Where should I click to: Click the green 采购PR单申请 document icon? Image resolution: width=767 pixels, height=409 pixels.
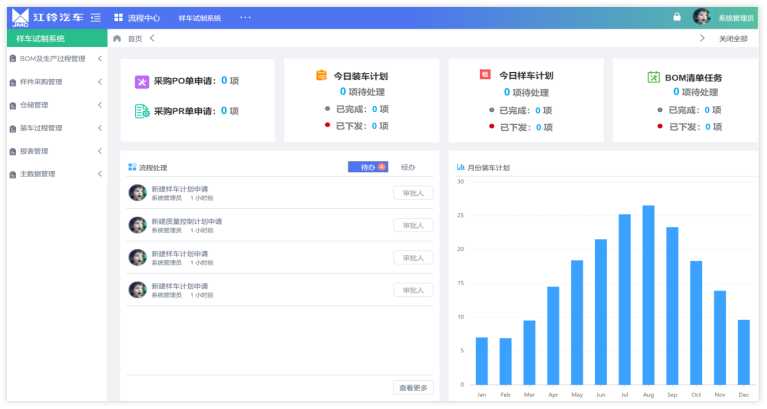click(142, 111)
